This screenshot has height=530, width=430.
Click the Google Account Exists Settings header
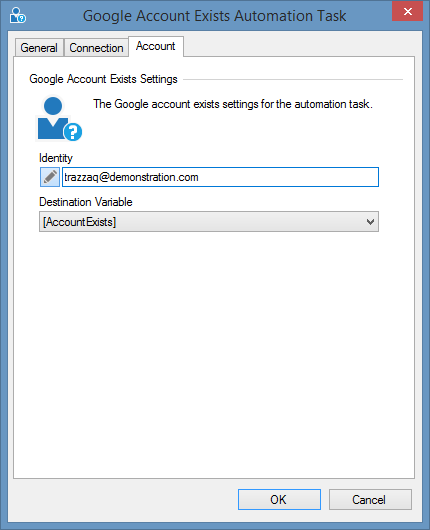(103, 79)
